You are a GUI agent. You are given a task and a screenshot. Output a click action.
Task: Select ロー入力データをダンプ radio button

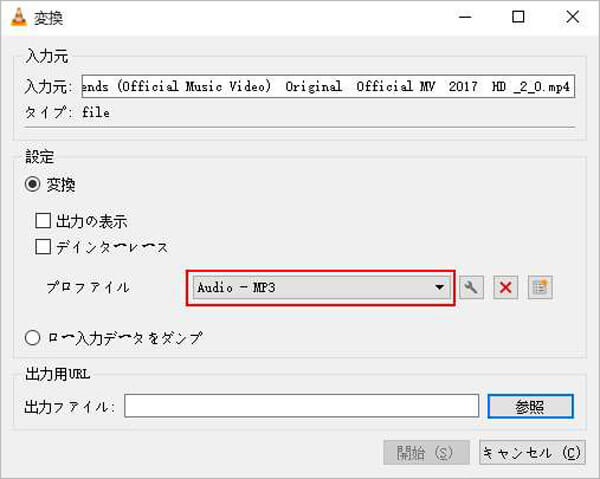pyautogui.click(x=33, y=338)
